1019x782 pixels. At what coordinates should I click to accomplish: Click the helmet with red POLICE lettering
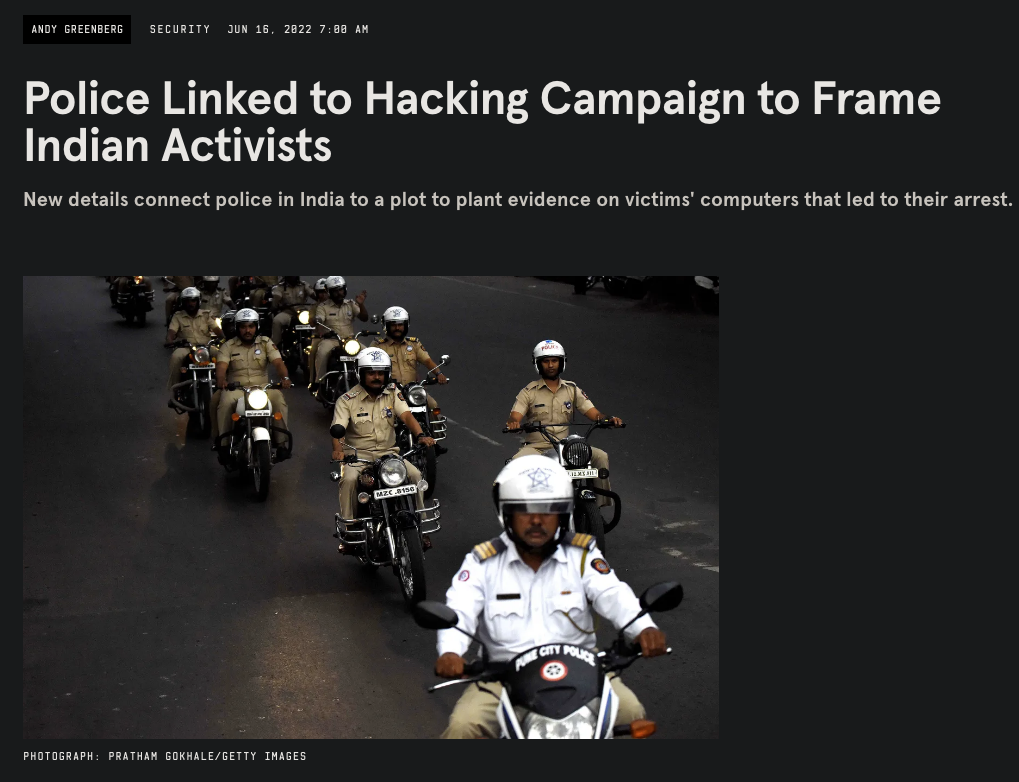pyautogui.click(x=549, y=354)
